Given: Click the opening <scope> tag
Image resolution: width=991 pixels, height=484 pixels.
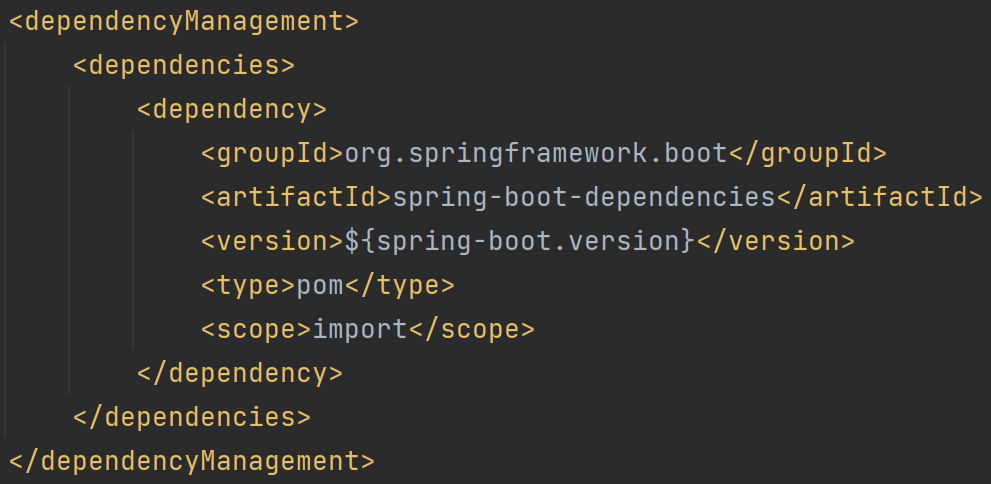Looking at the screenshot, I should click(257, 329).
